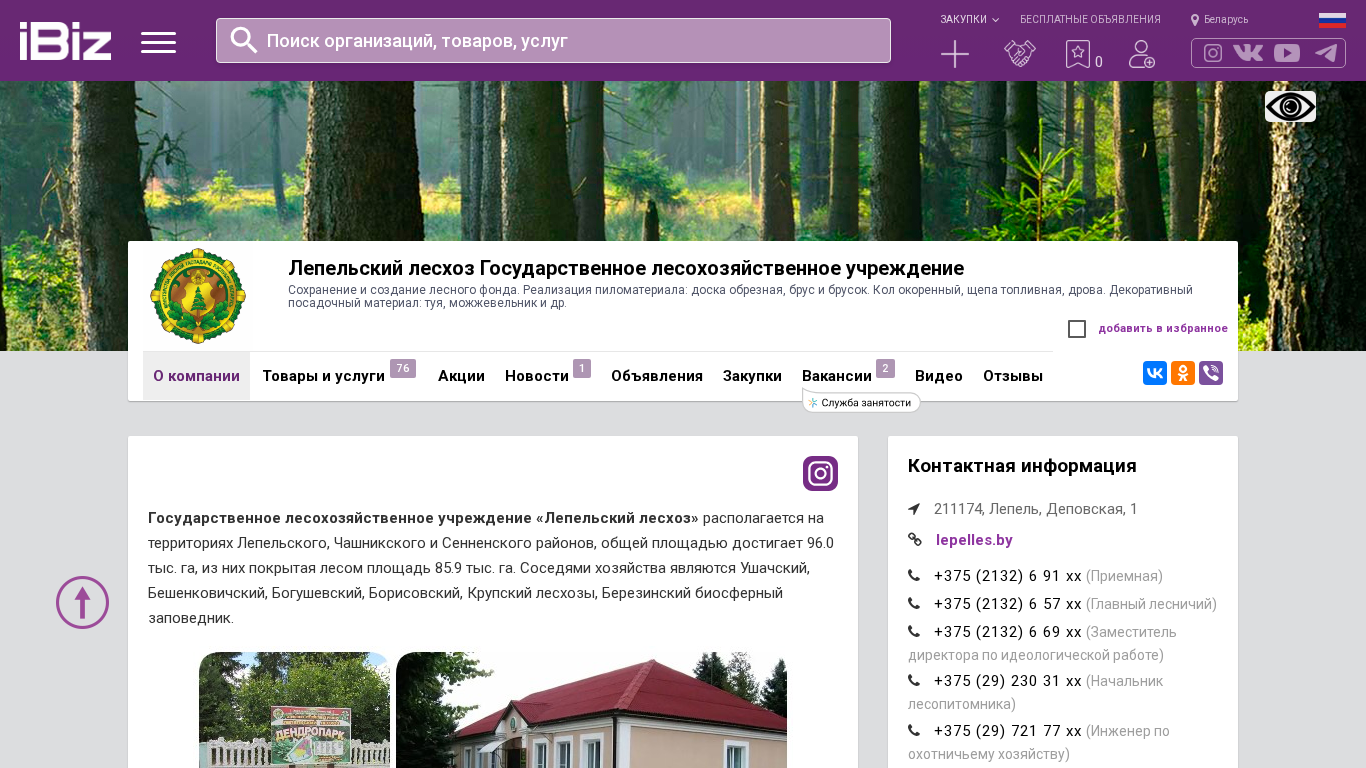Open the handshake partnership icon
The image size is (1366, 768).
(x=1019, y=54)
